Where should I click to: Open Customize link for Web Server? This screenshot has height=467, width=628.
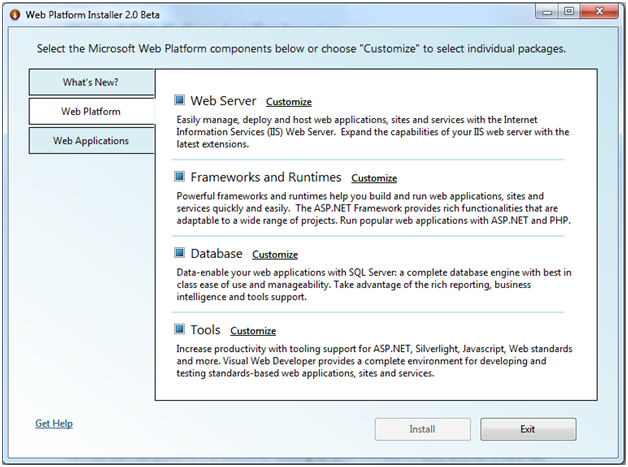point(289,102)
